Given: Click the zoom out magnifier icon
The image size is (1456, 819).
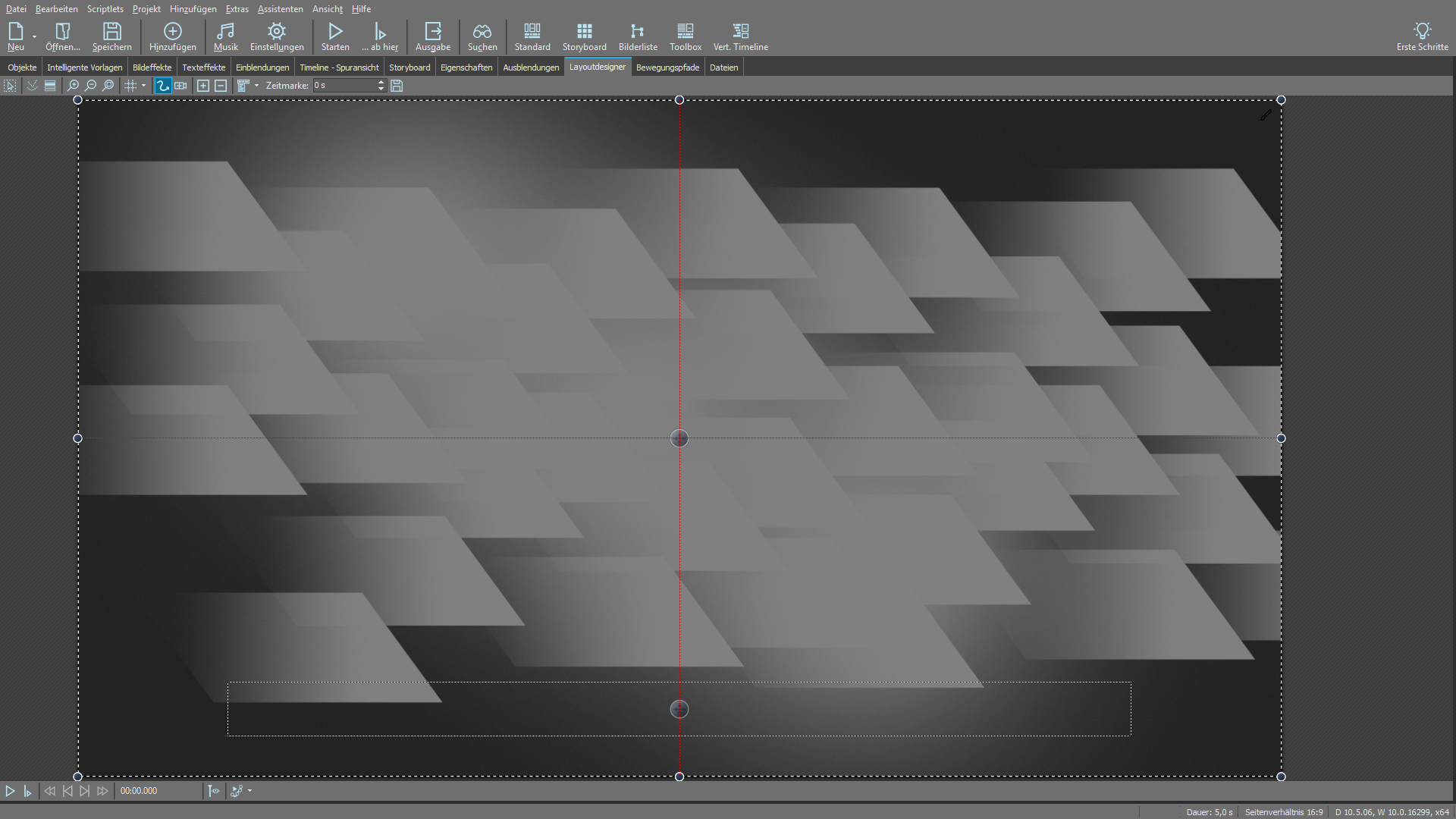Looking at the screenshot, I should 91,86.
